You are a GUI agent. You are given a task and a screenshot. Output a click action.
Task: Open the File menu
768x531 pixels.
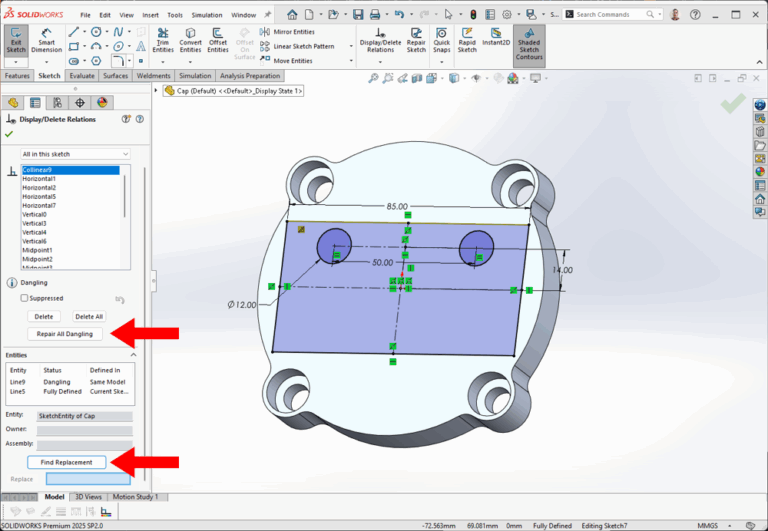(x=85, y=15)
